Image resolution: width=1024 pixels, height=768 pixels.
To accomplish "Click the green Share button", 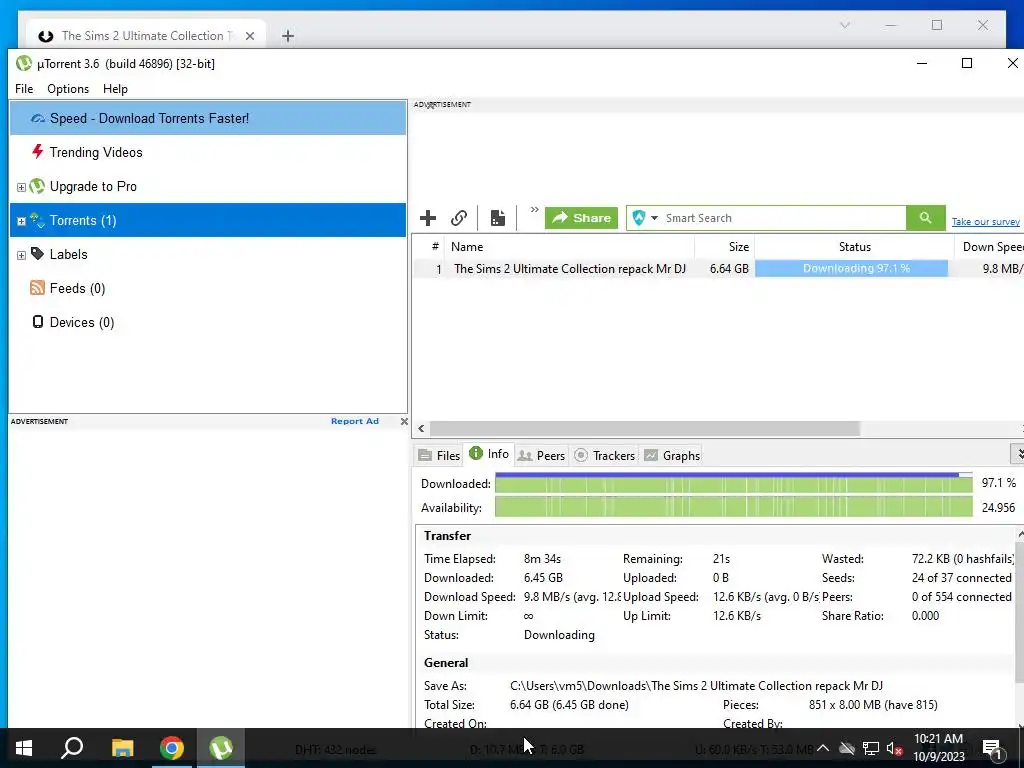I will (581, 218).
